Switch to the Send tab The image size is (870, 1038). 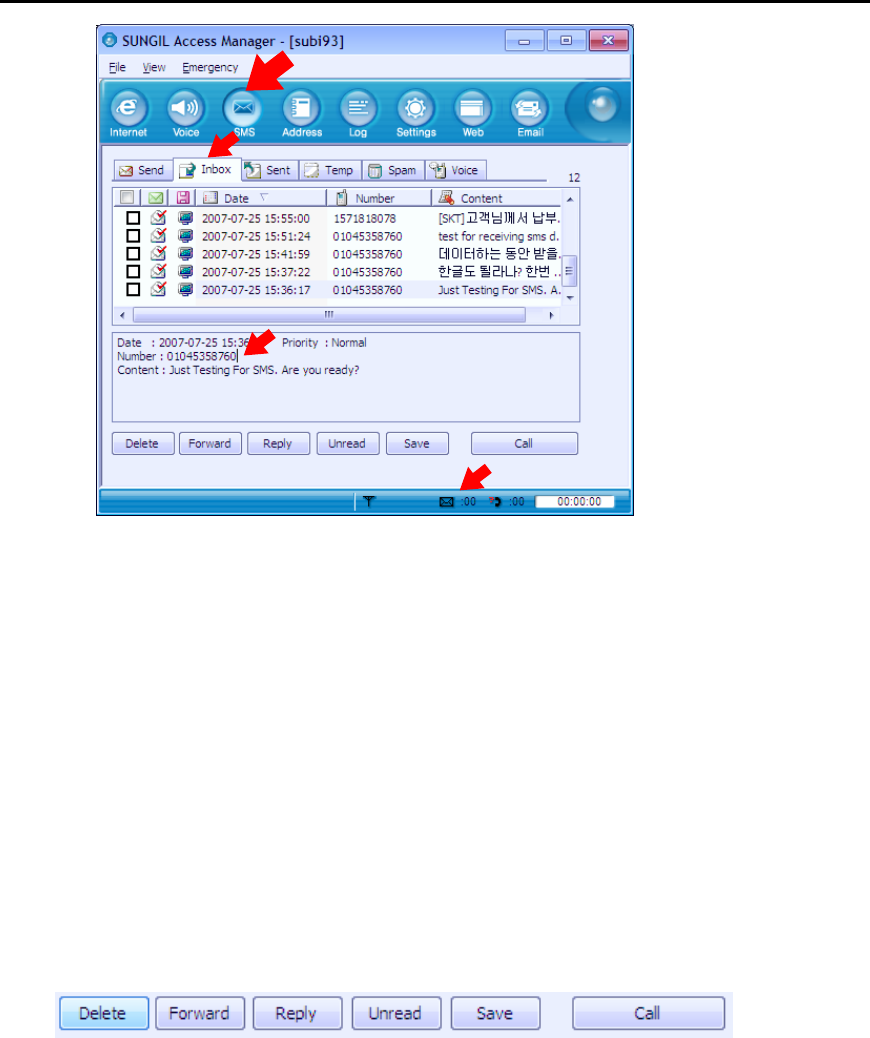click(x=143, y=170)
